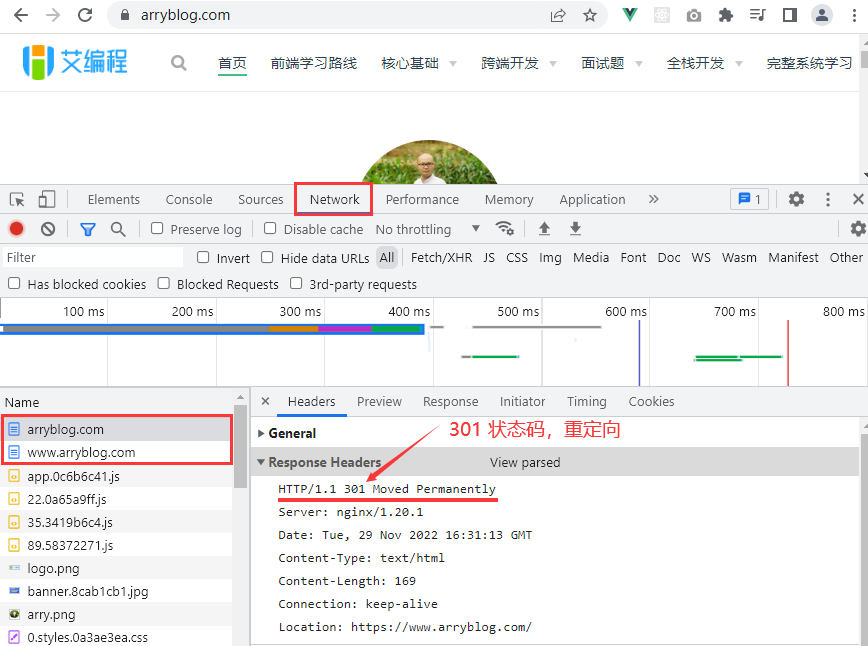Bookmark page with the star icon
868x646 pixels.
pyautogui.click(x=590, y=15)
